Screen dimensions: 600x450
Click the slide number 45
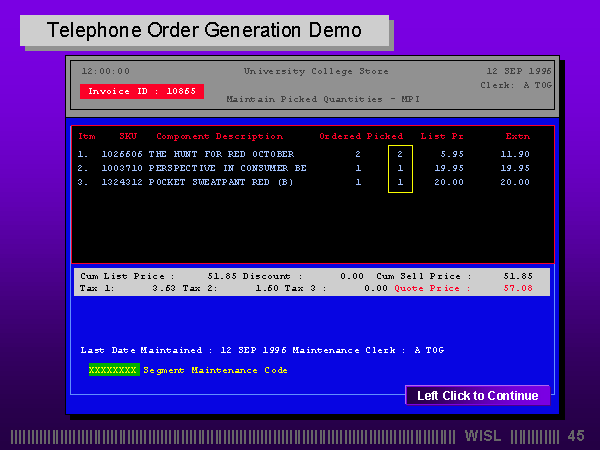click(575, 436)
